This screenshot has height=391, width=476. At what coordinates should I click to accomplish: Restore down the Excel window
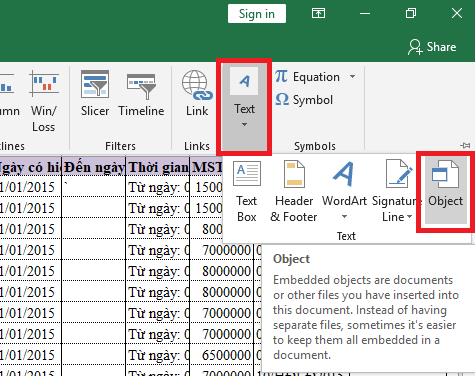coord(411,13)
